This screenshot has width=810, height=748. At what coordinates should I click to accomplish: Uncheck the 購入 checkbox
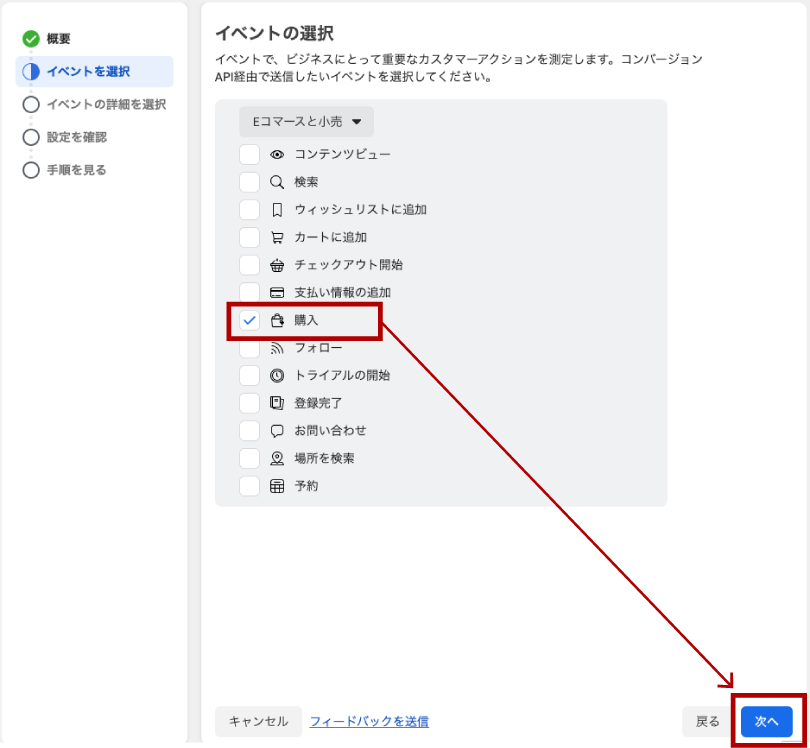[251, 320]
